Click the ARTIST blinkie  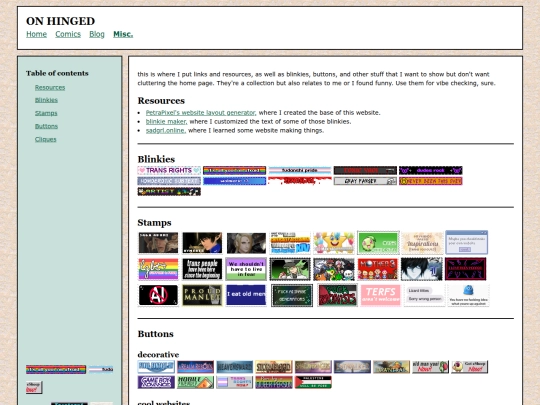coord(169,191)
